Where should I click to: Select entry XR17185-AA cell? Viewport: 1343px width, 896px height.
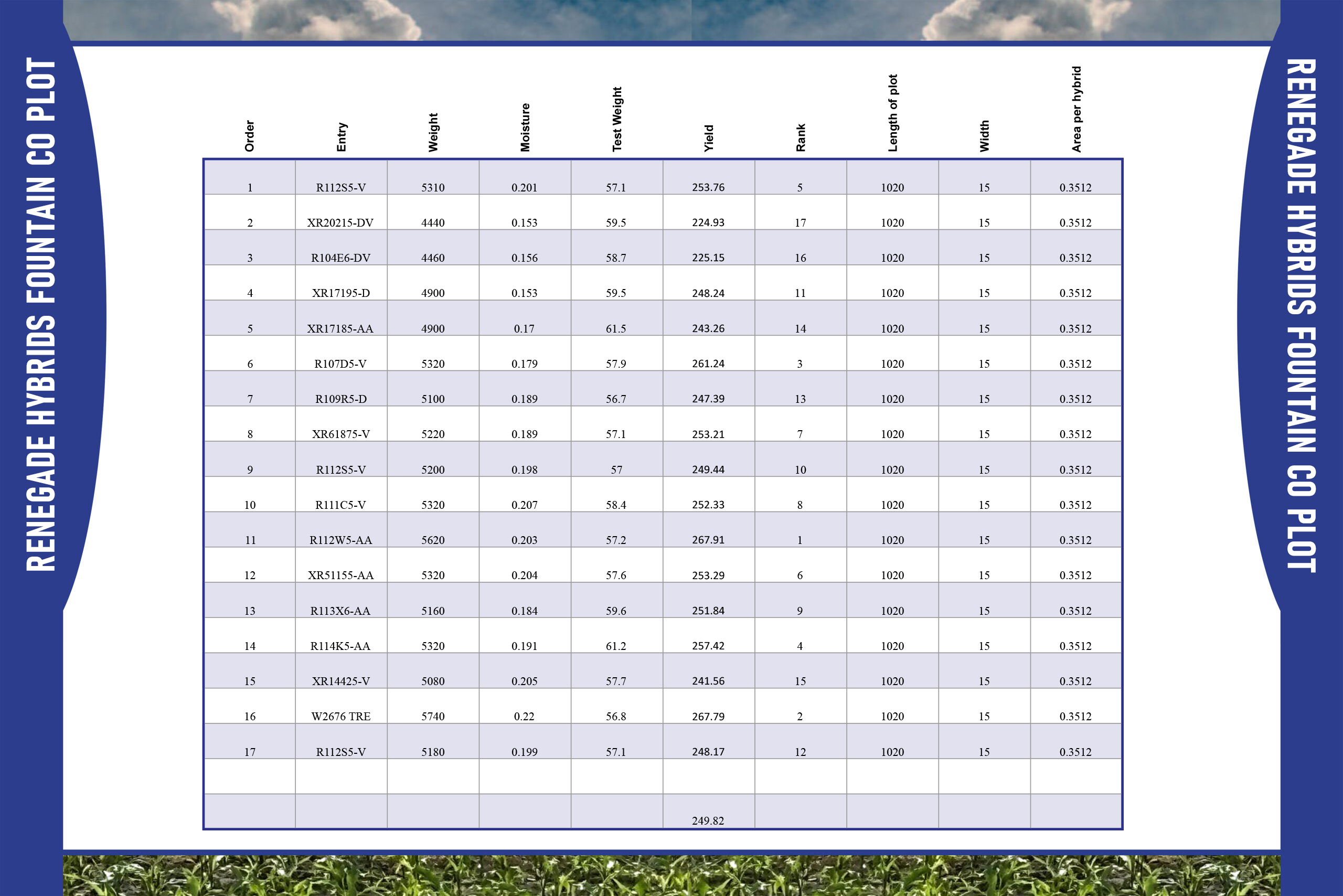click(x=340, y=328)
